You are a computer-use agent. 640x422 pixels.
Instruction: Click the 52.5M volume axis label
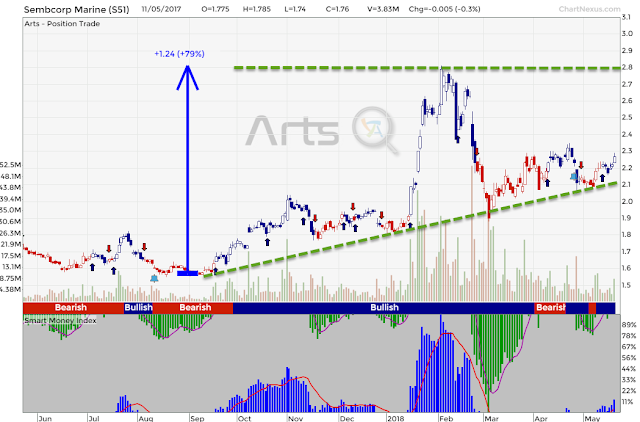[11, 164]
